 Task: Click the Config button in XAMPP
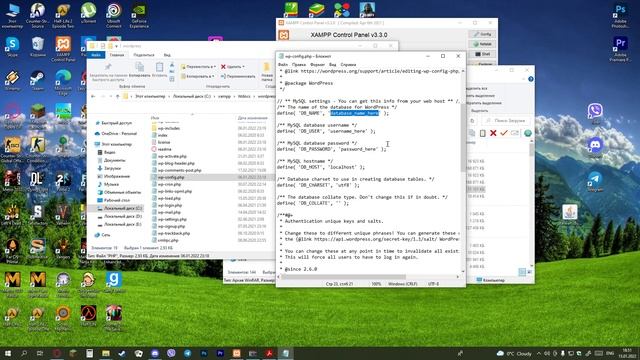482,34
